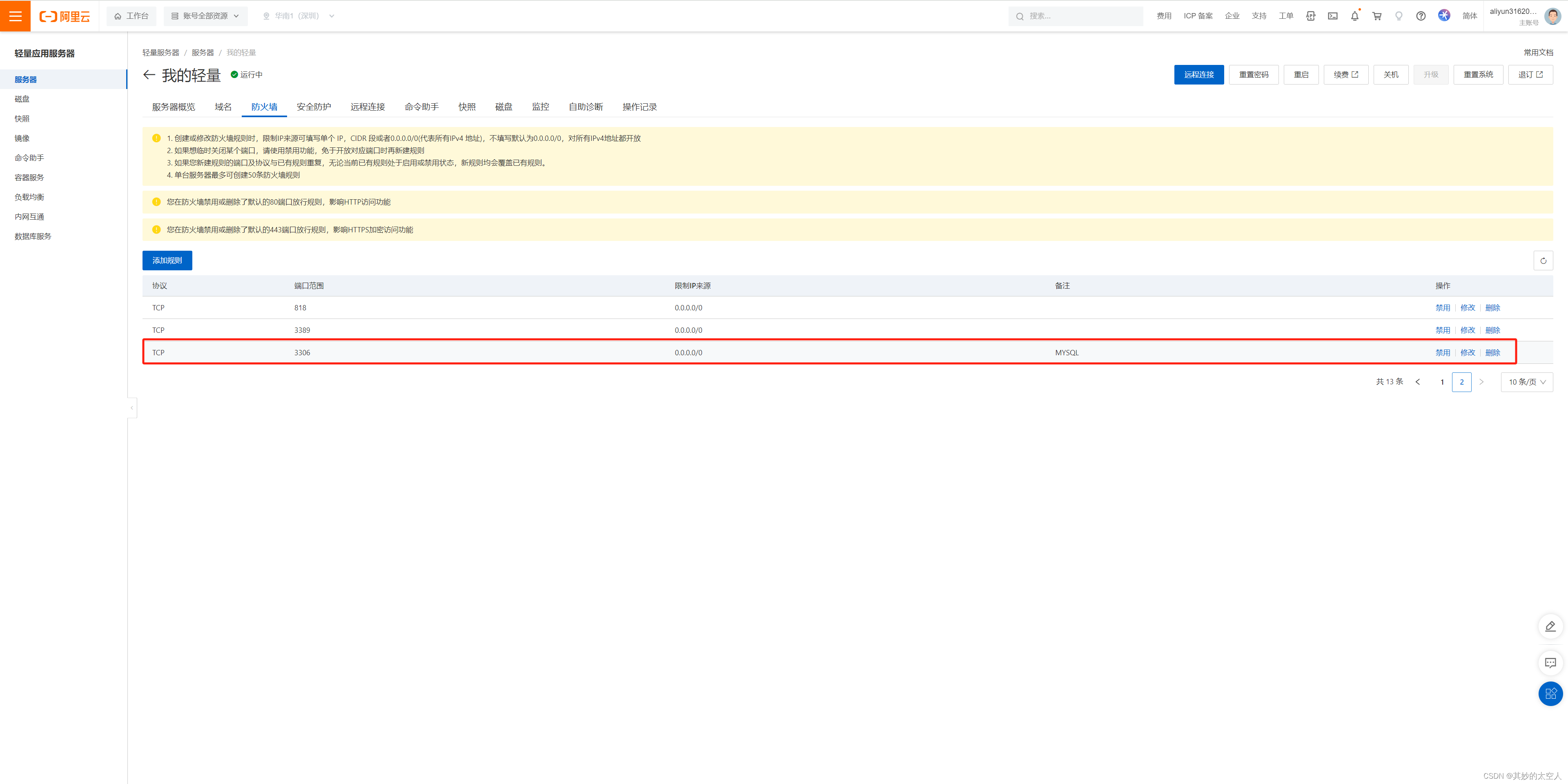Click the search magnifier in the search bar
Screen dimensions: 1568x784
pyautogui.click(x=1020, y=16)
